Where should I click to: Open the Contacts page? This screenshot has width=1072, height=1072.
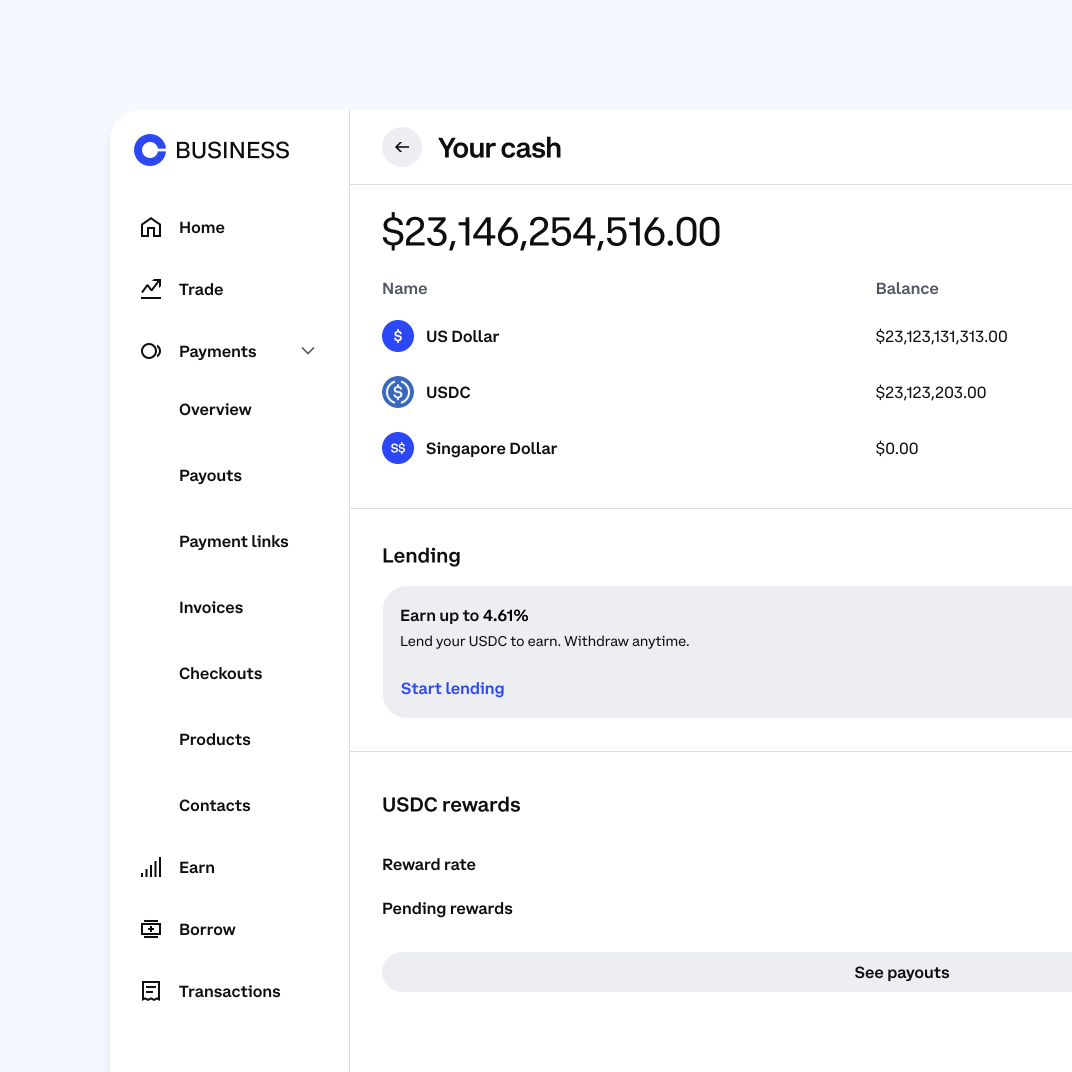click(215, 805)
